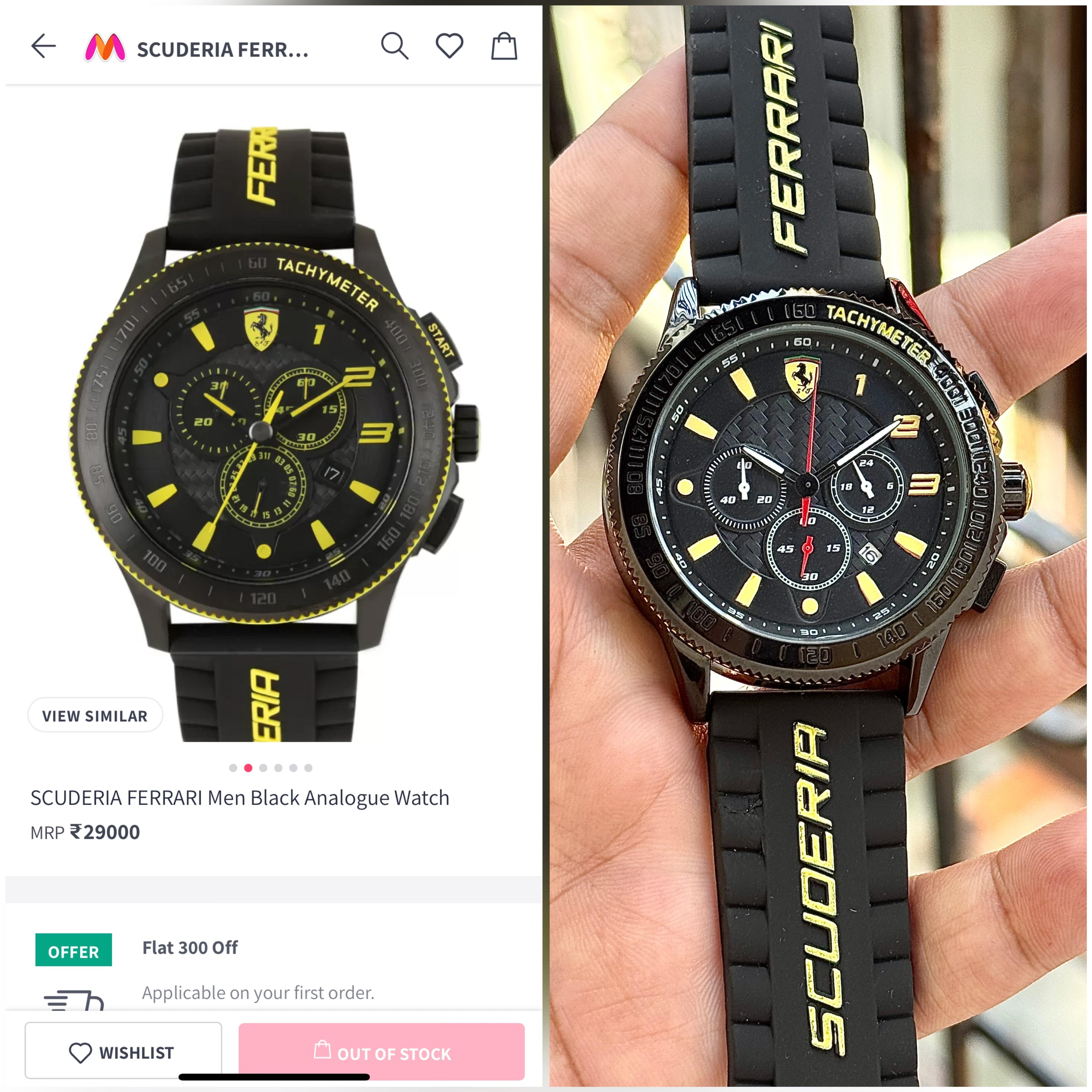1092x1092 pixels.
Task: Open the Myntra logo home
Action: (x=105, y=47)
